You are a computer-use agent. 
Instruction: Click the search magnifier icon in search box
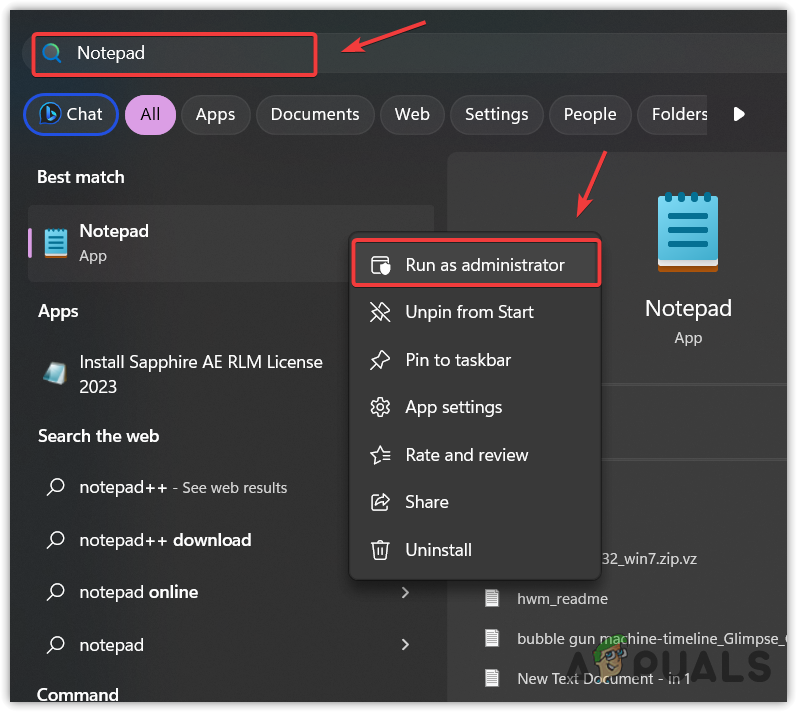coord(52,53)
